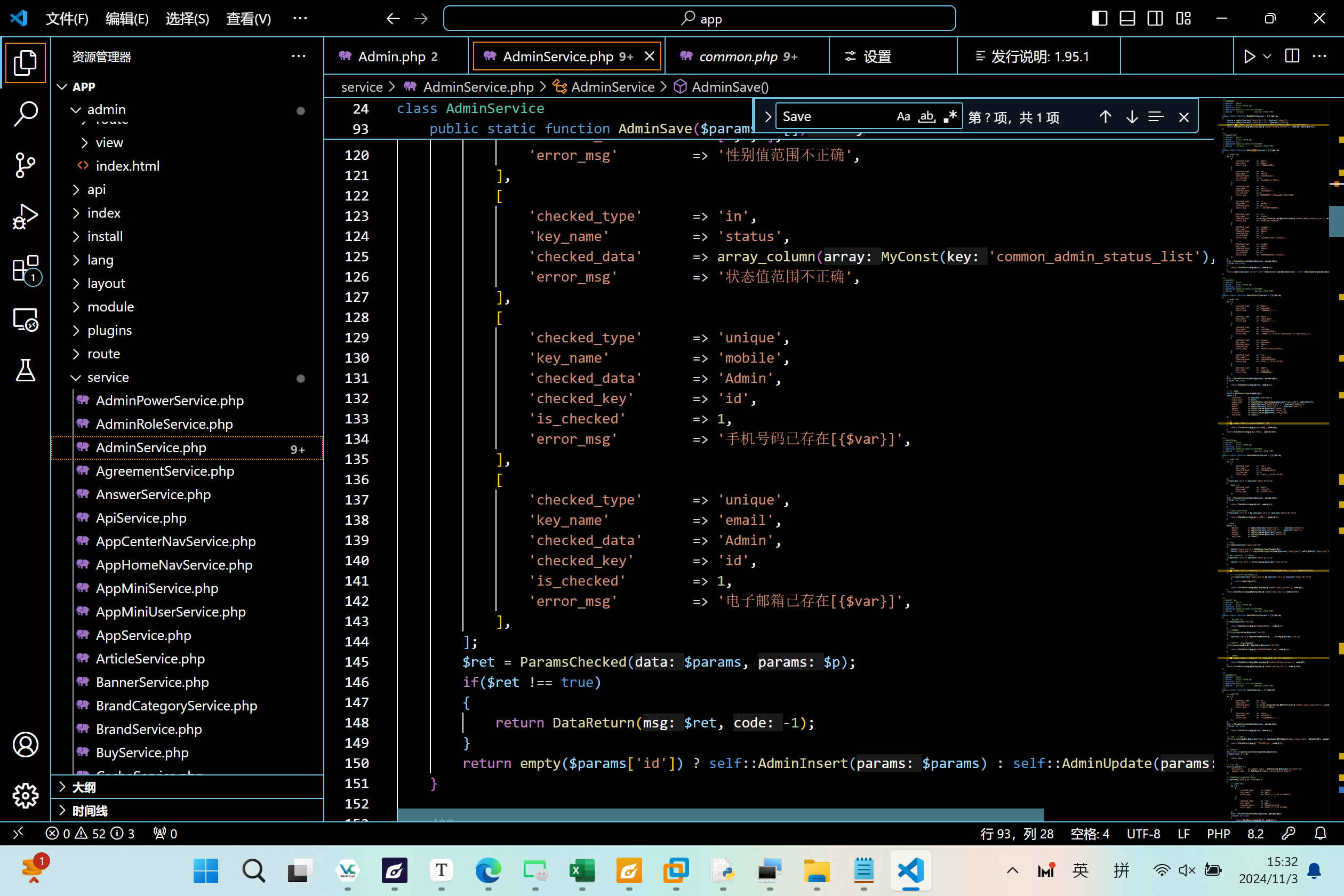Change line position 行 93, 列 28
Screen dimensions: 1344x896
pos(1017,834)
